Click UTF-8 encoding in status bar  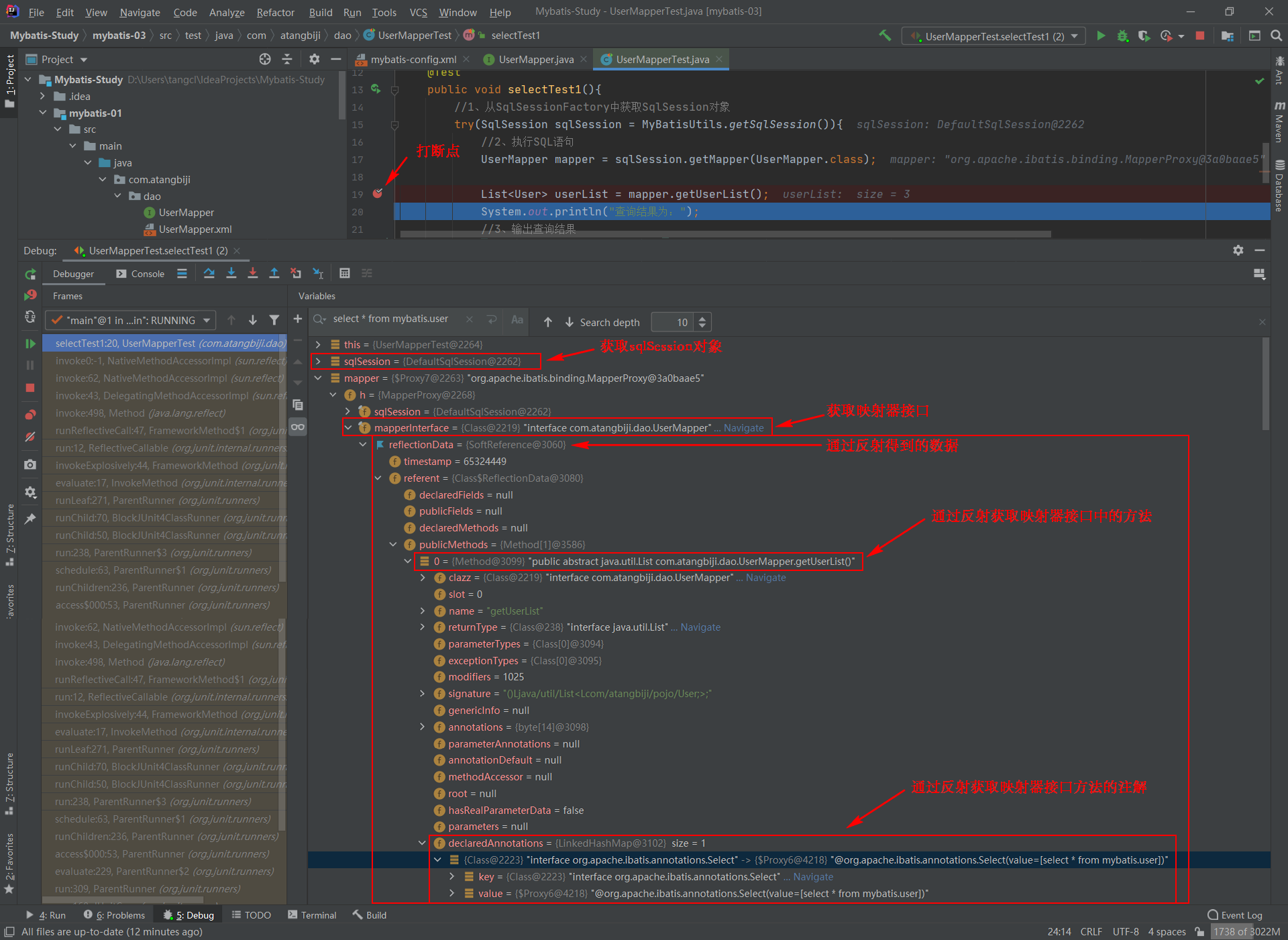pyautogui.click(x=1126, y=931)
